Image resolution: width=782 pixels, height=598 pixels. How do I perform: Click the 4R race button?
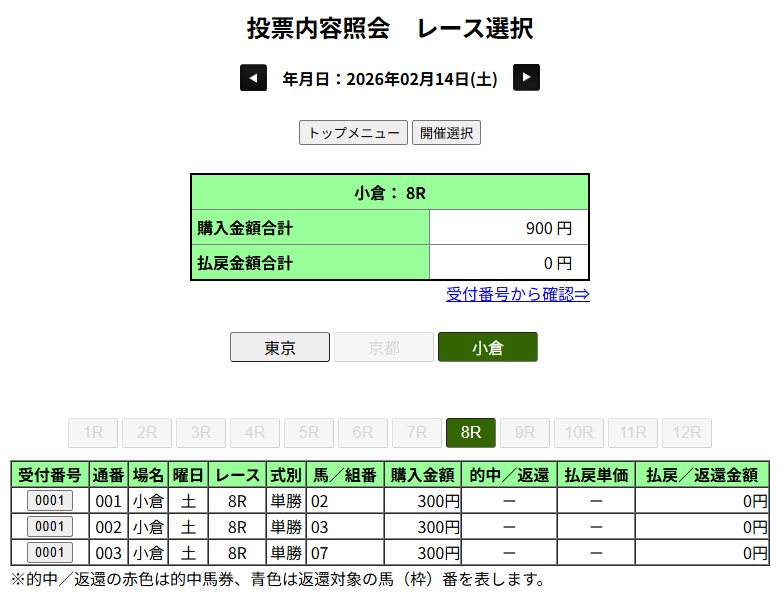point(255,433)
